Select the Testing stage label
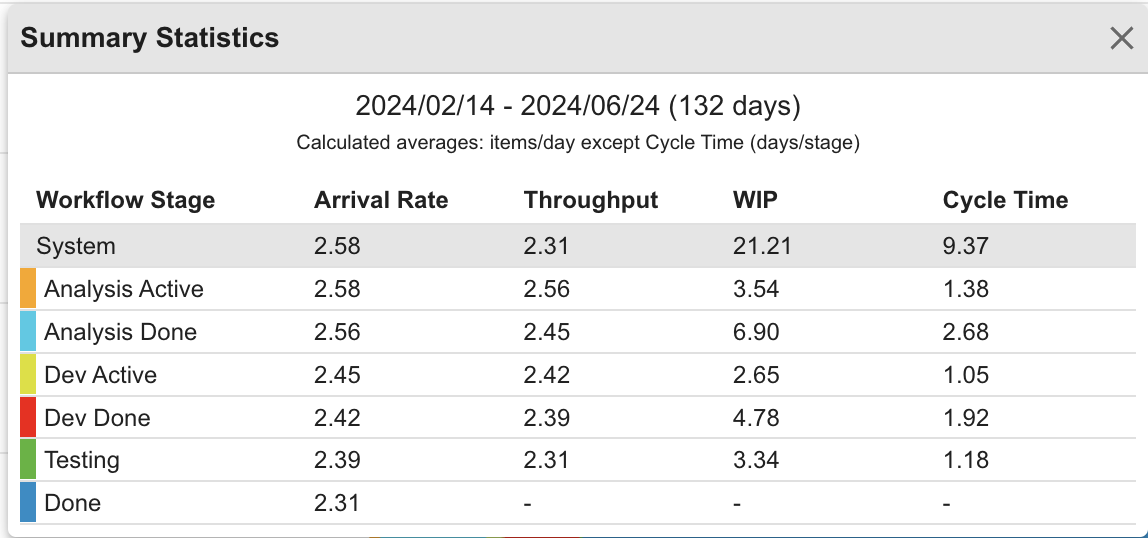 pyautogui.click(x=82, y=460)
